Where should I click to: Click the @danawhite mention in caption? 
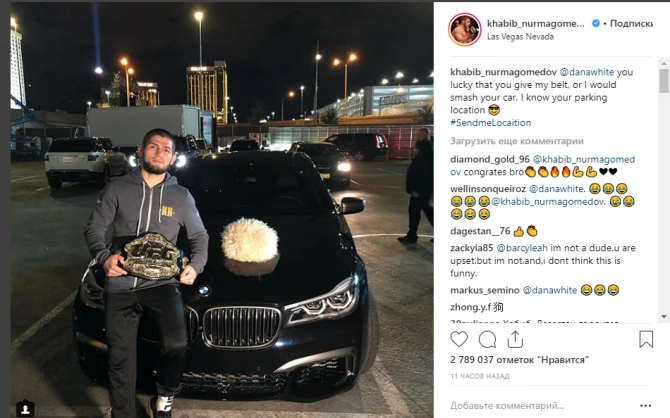(587, 72)
